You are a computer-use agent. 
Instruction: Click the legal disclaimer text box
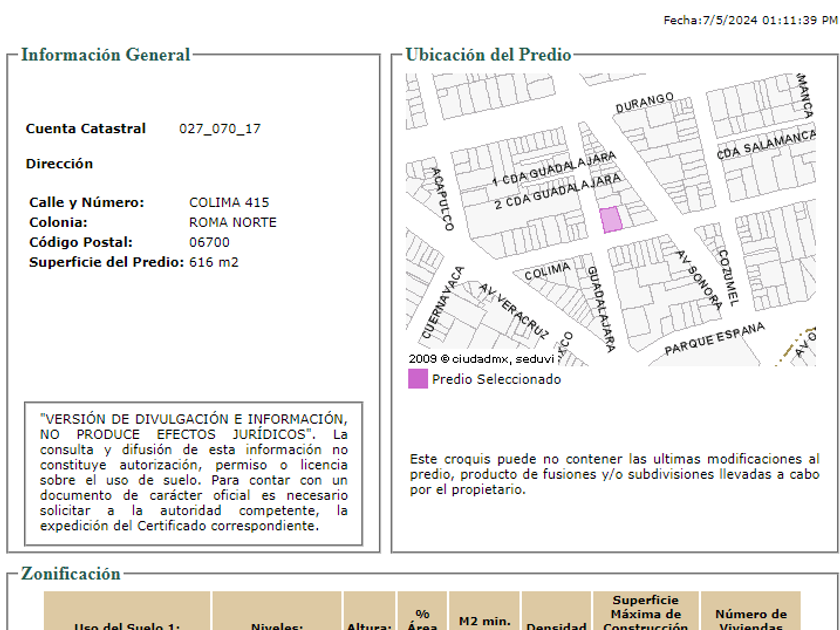click(194, 473)
